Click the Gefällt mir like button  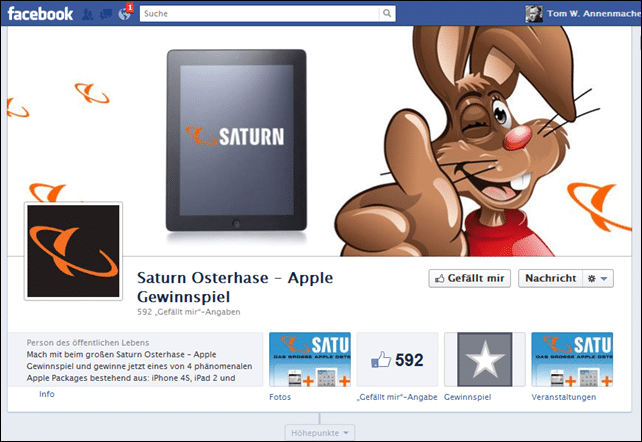[x=470, y=278]
